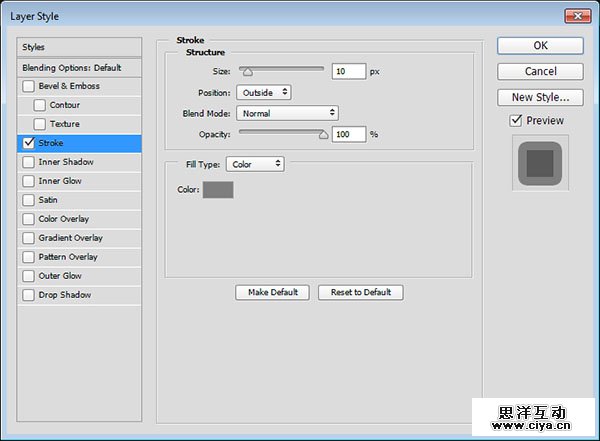Viewport: 600px width, 441px height.
Task: Toggle the Preview checkbox
Action: pos(516,121)
